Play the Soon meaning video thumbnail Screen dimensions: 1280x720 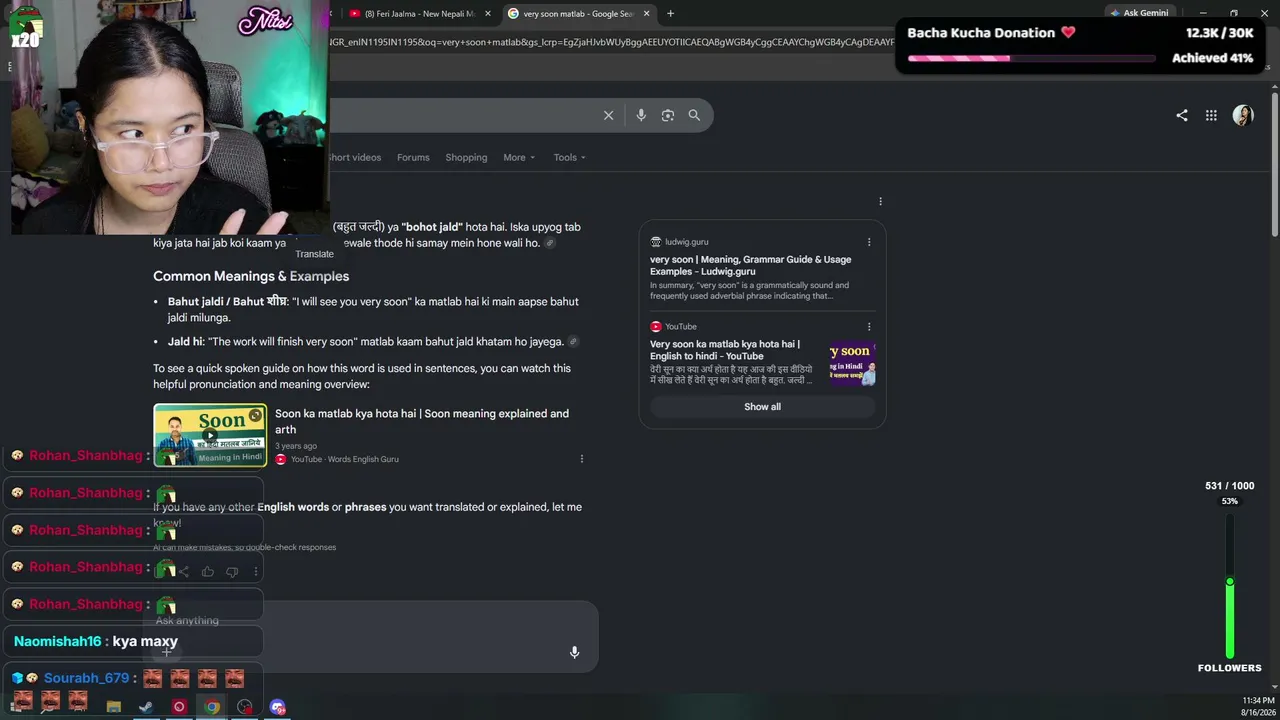pos(210,435)
